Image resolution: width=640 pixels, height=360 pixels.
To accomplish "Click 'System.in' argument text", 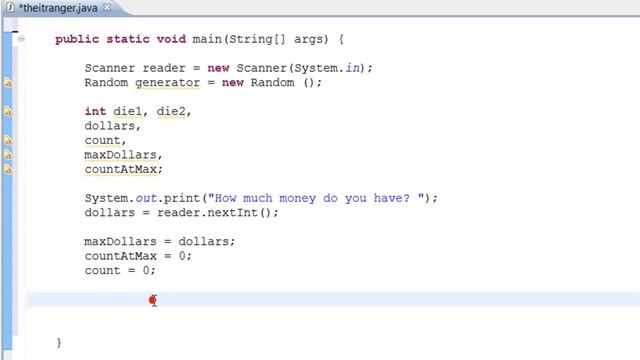I will [x=327, y=68].
